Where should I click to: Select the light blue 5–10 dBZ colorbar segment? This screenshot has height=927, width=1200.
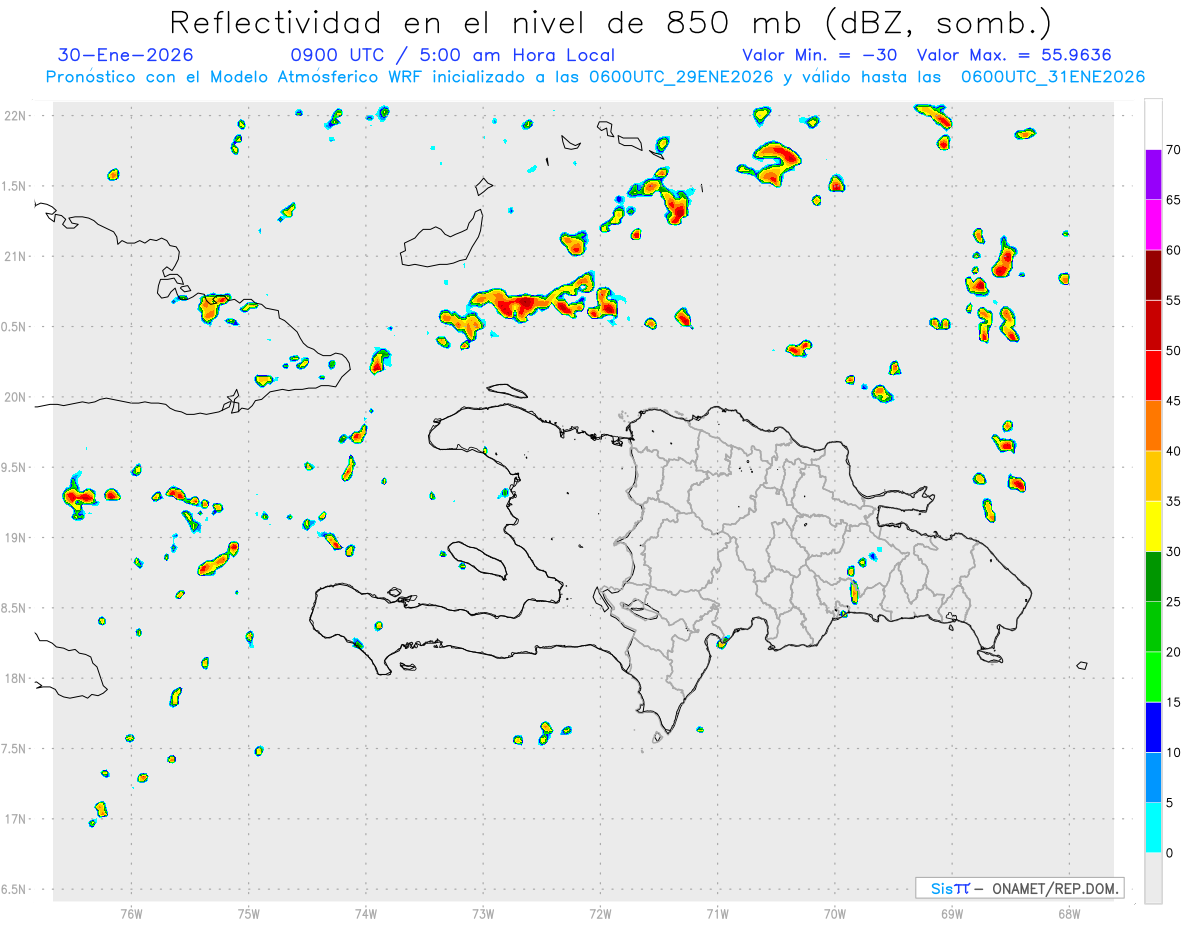pos(1153,778)
